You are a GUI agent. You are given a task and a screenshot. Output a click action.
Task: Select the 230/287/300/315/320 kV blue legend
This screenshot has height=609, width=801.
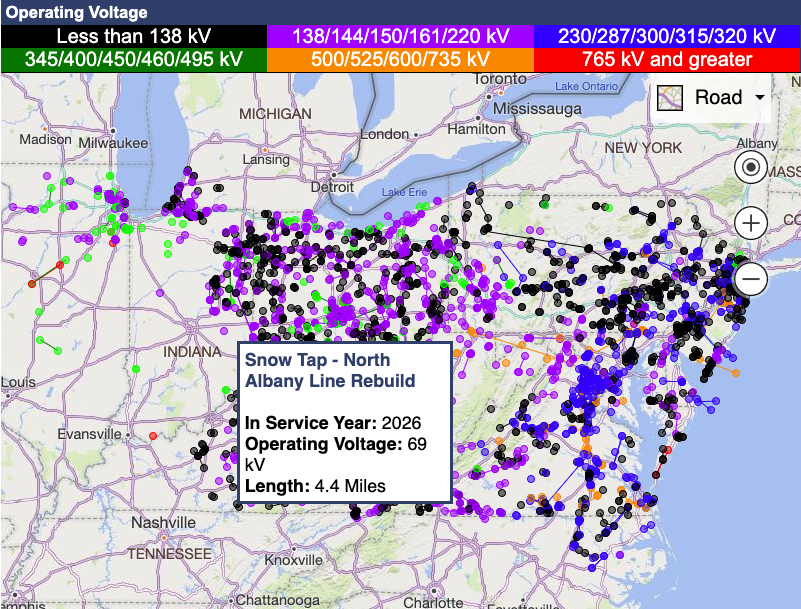point(667,36)
